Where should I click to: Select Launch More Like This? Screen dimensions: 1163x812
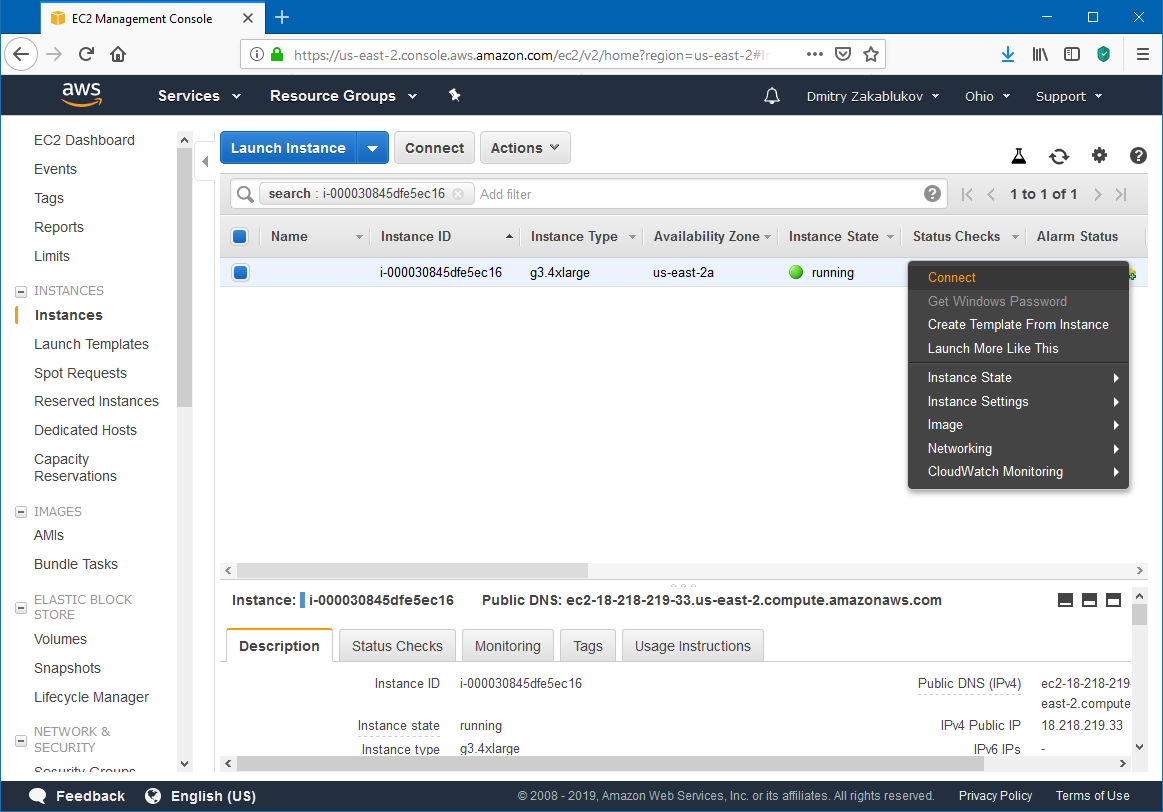coord(1018,349)
